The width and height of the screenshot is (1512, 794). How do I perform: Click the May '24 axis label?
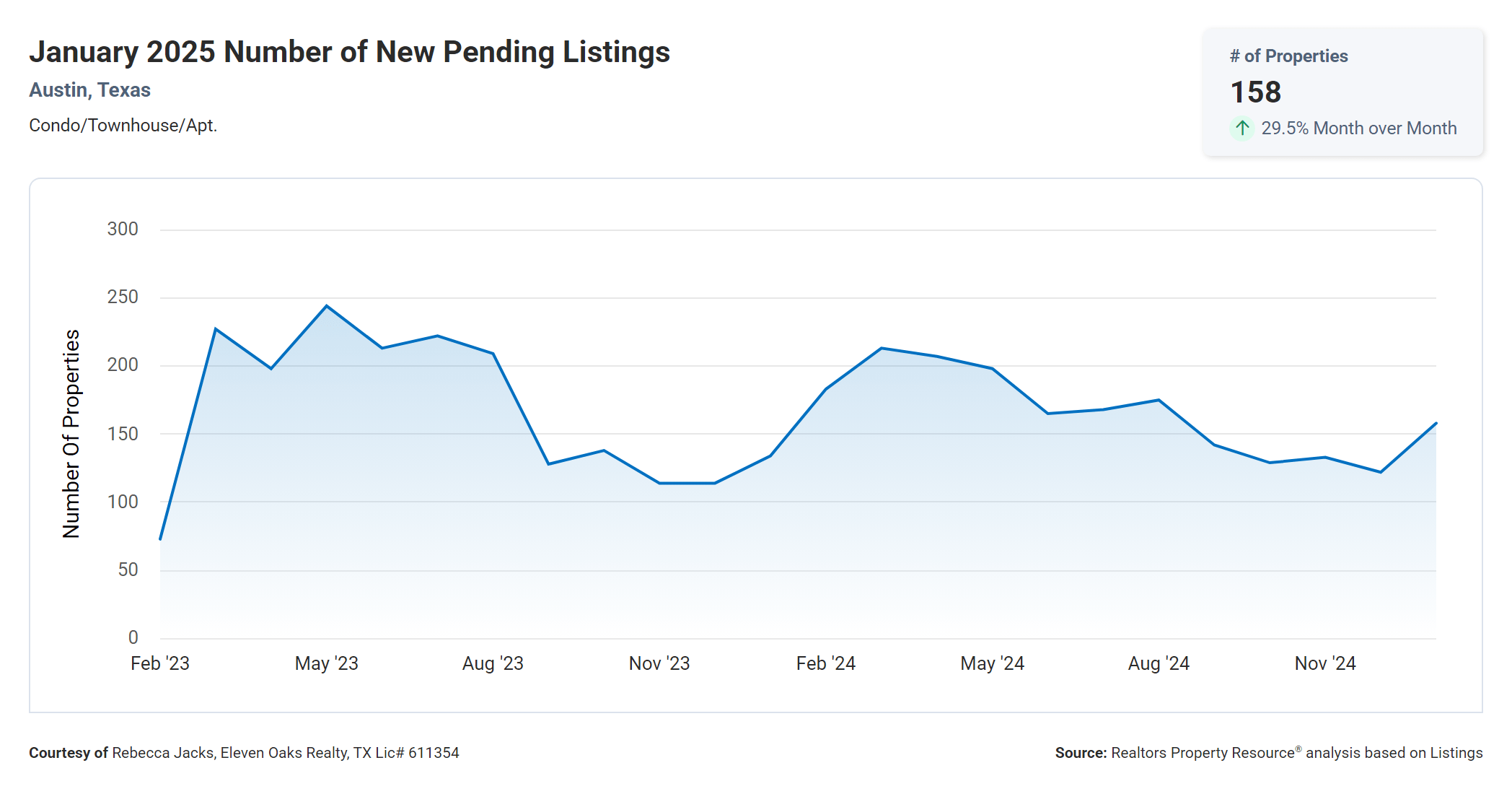pyautogui.click(x=992, y=663)
